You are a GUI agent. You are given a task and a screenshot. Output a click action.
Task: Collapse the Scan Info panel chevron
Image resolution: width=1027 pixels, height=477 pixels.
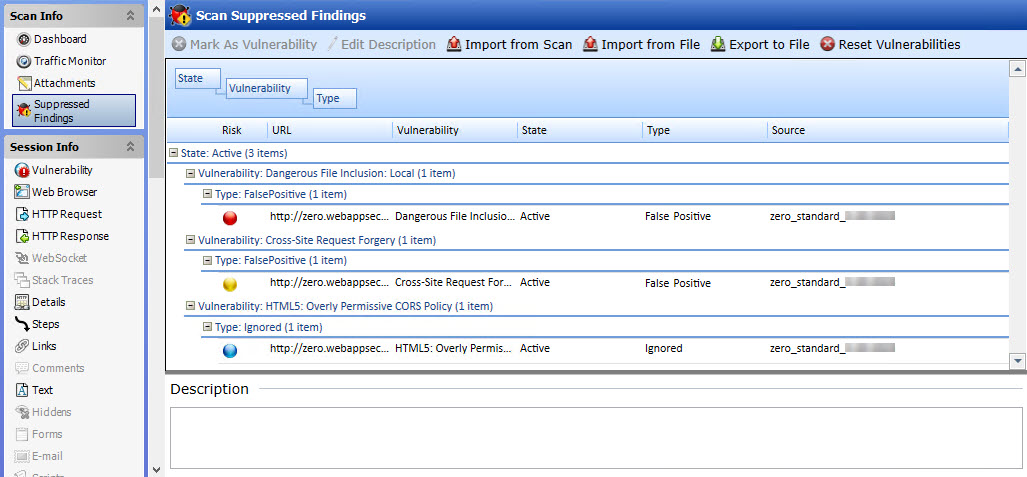click(130, 15)
